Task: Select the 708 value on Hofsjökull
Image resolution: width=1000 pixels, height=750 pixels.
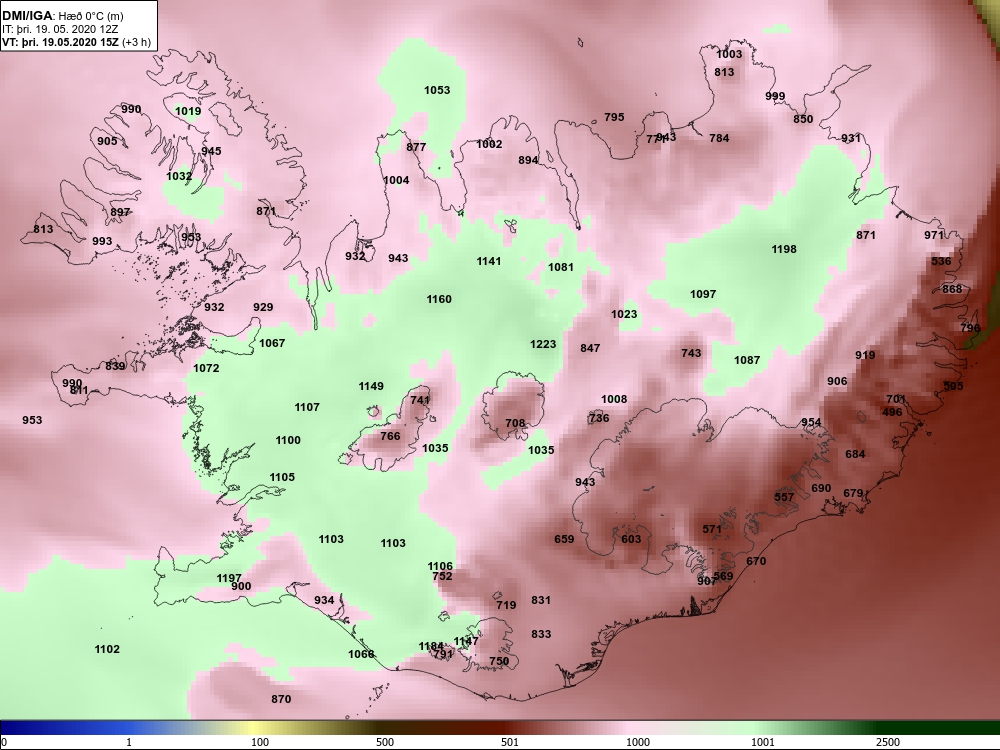Action: (515, 423)
